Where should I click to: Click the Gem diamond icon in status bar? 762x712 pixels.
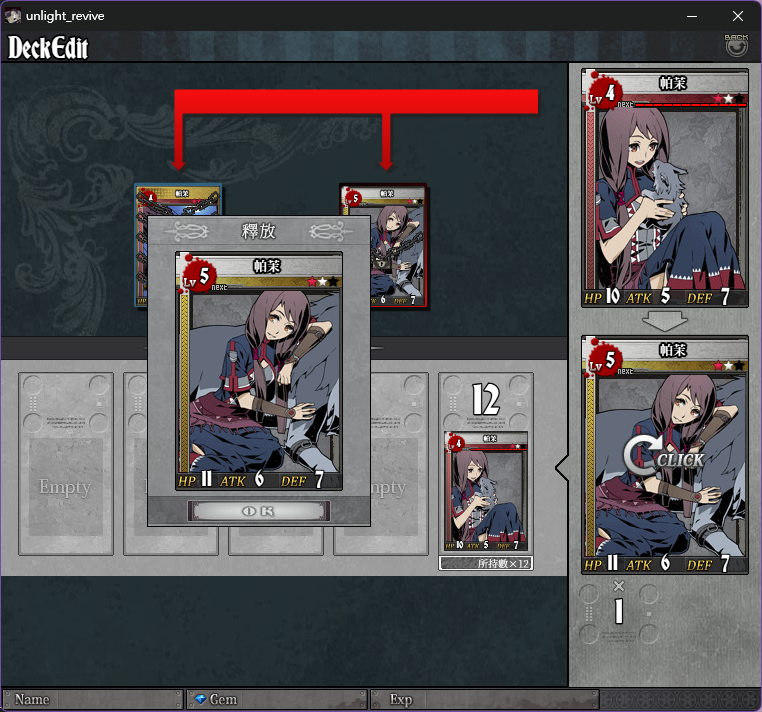click(x=200, y=699)
